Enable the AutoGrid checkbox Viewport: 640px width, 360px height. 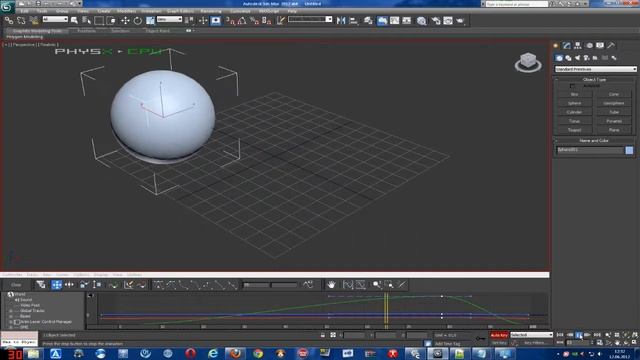click(572, 86)
